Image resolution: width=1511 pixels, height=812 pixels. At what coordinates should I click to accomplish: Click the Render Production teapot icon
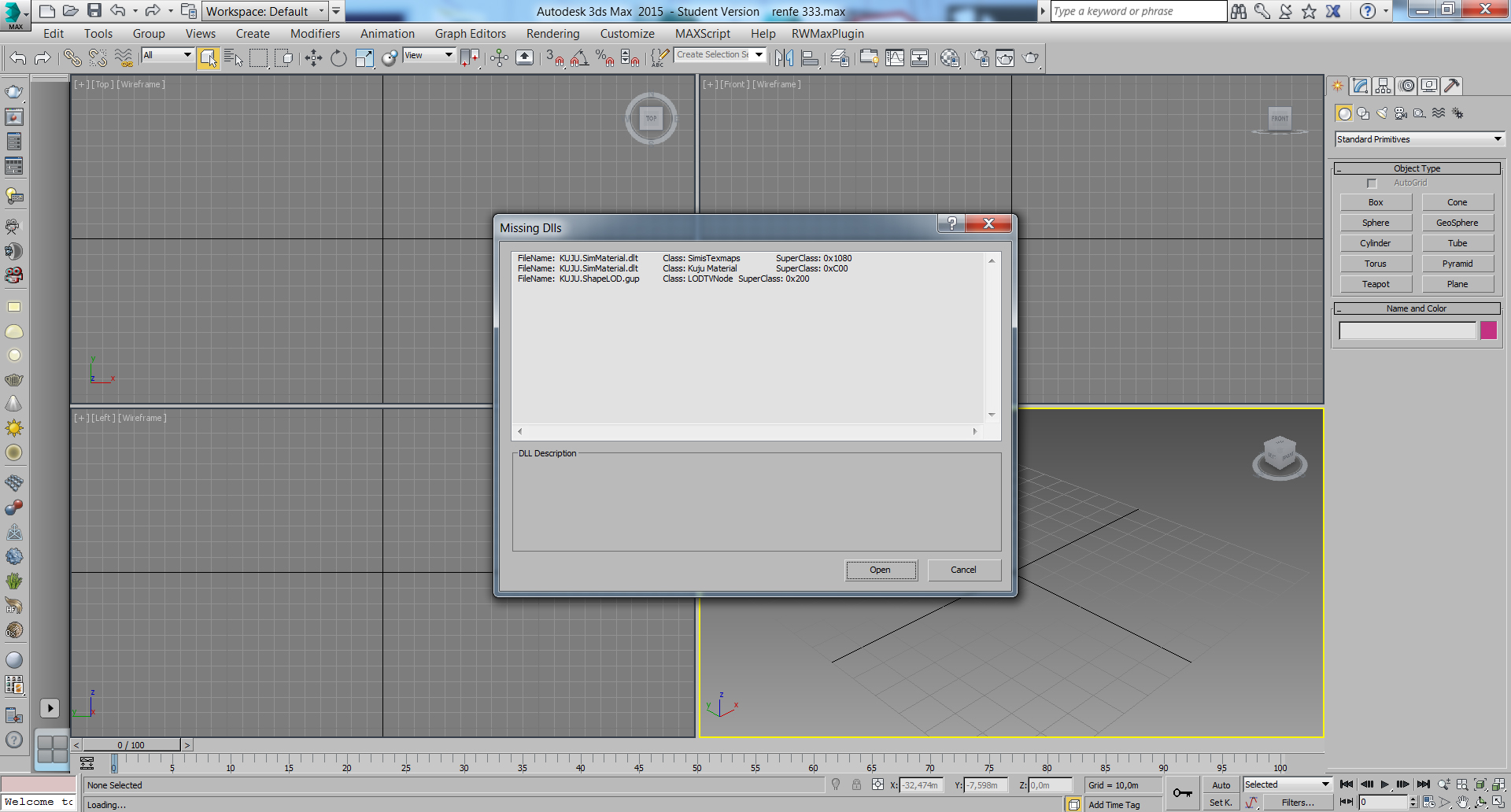point(1030,57)
